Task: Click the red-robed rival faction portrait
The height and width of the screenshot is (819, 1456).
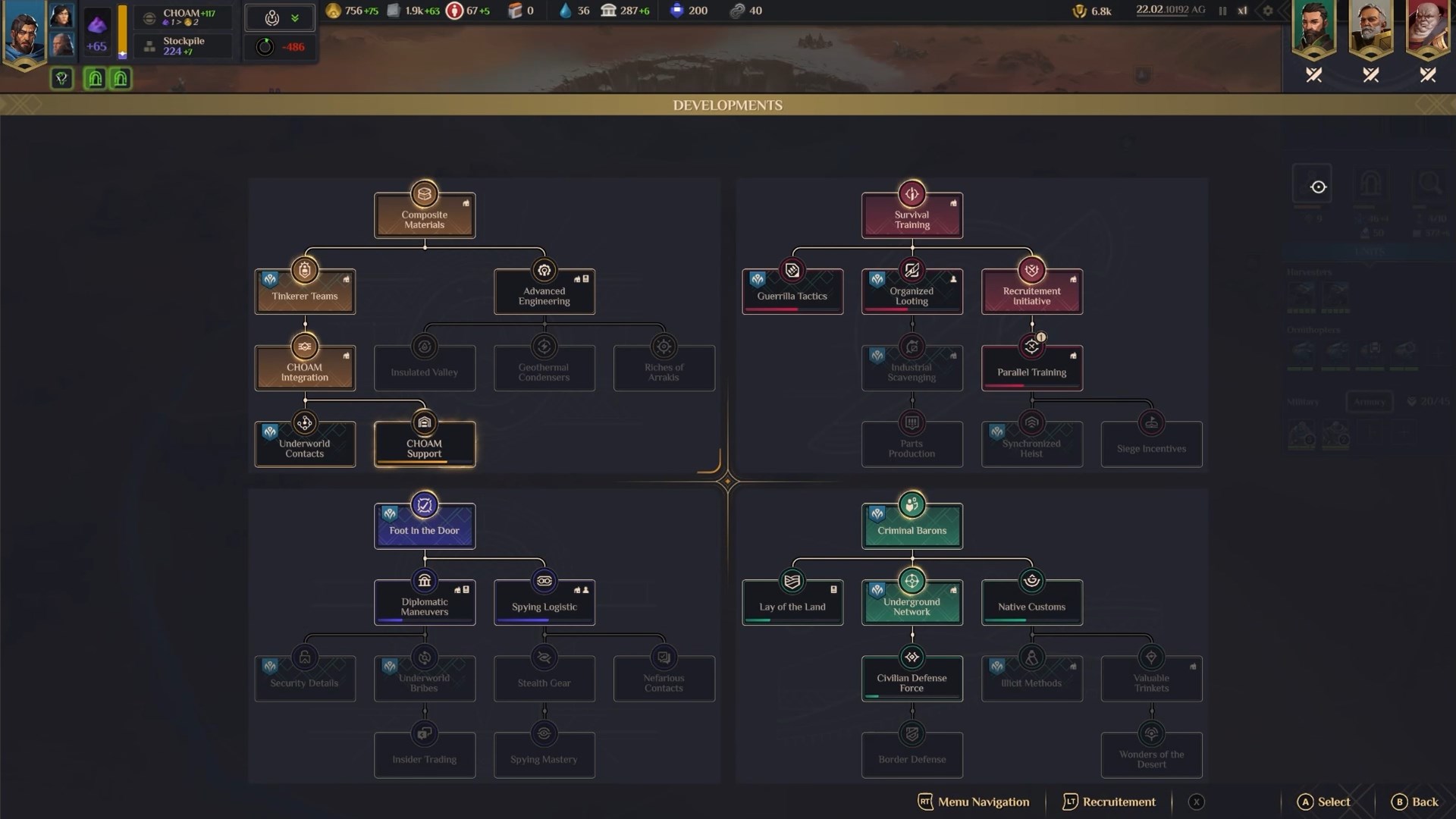Action: click(x=1427, y=29)
